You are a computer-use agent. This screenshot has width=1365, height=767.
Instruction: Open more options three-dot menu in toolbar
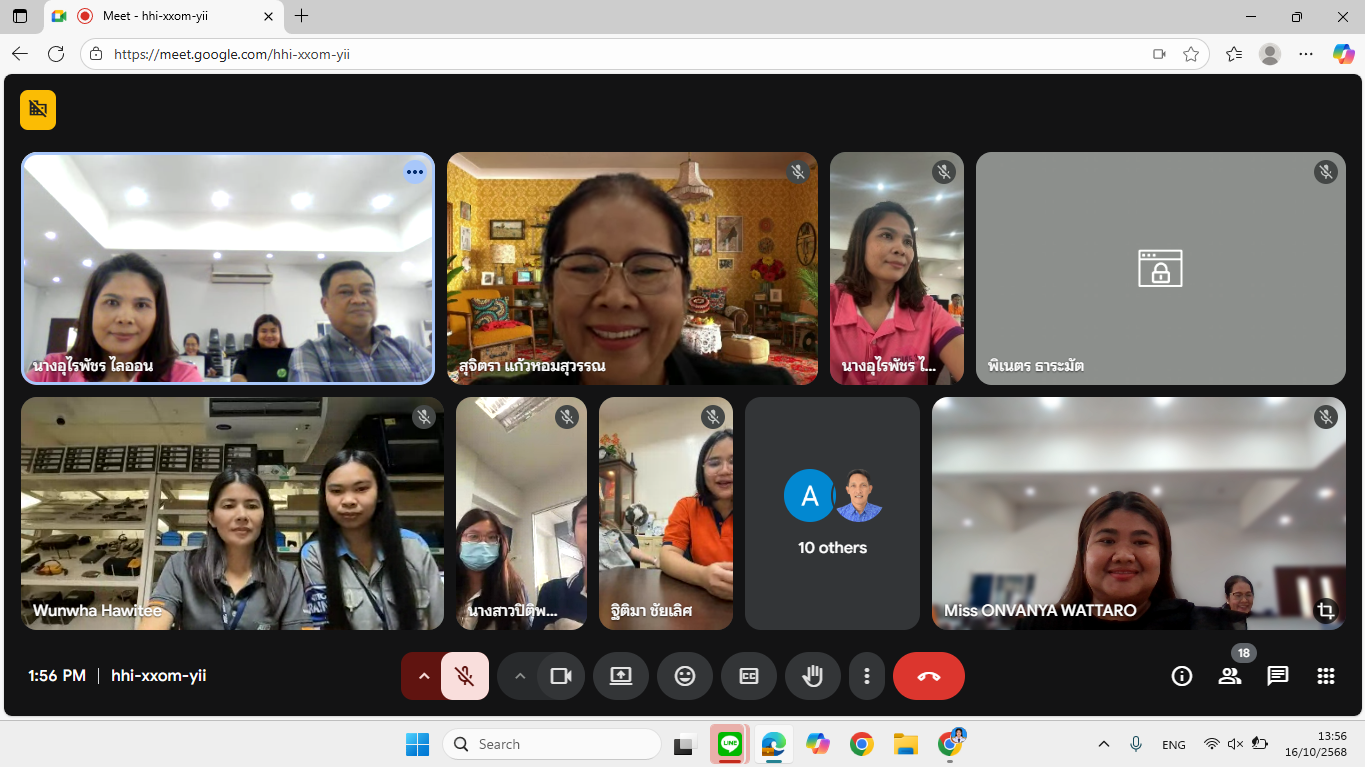(x=866, y=676)
